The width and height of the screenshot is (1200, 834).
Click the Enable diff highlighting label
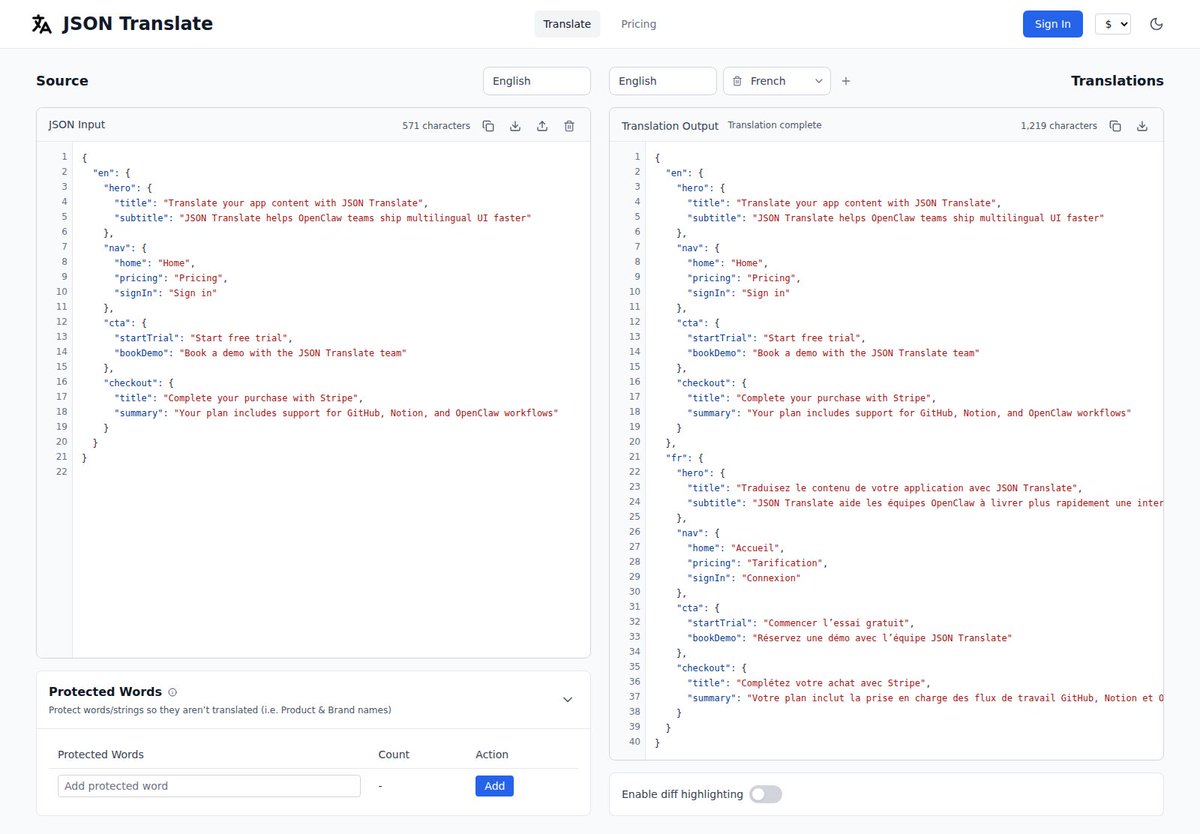pos(682,794)
